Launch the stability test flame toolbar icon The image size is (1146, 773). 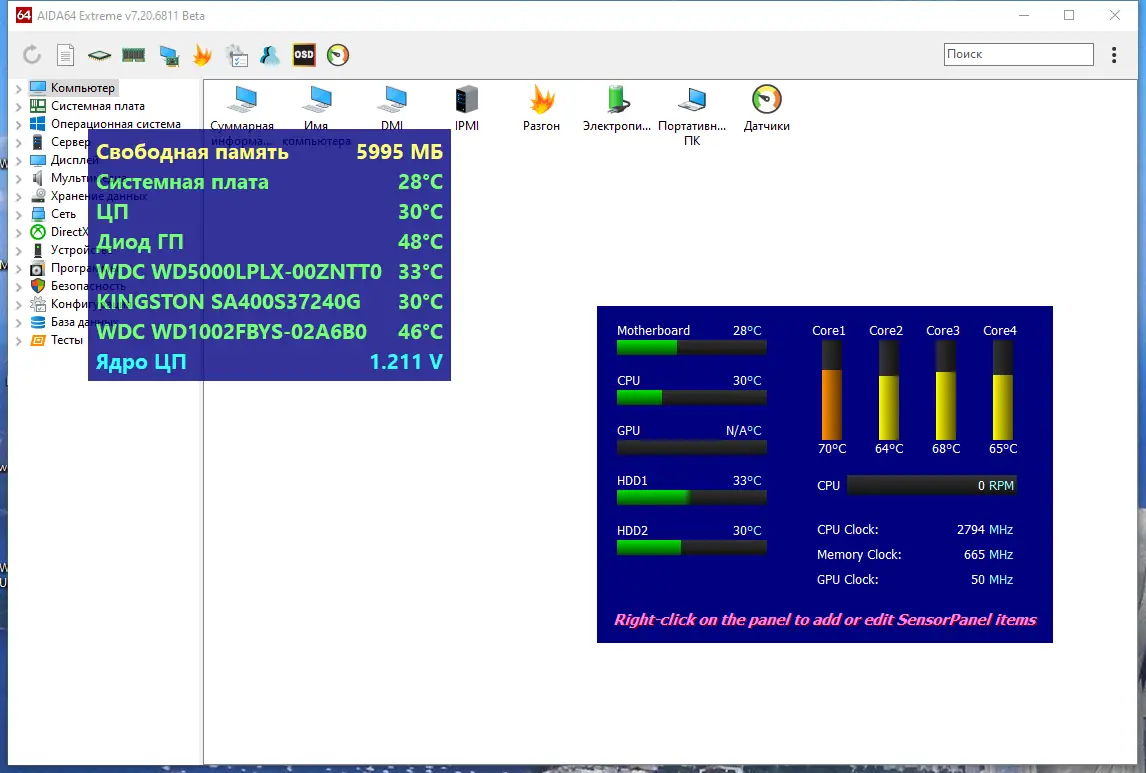(202, 55)
